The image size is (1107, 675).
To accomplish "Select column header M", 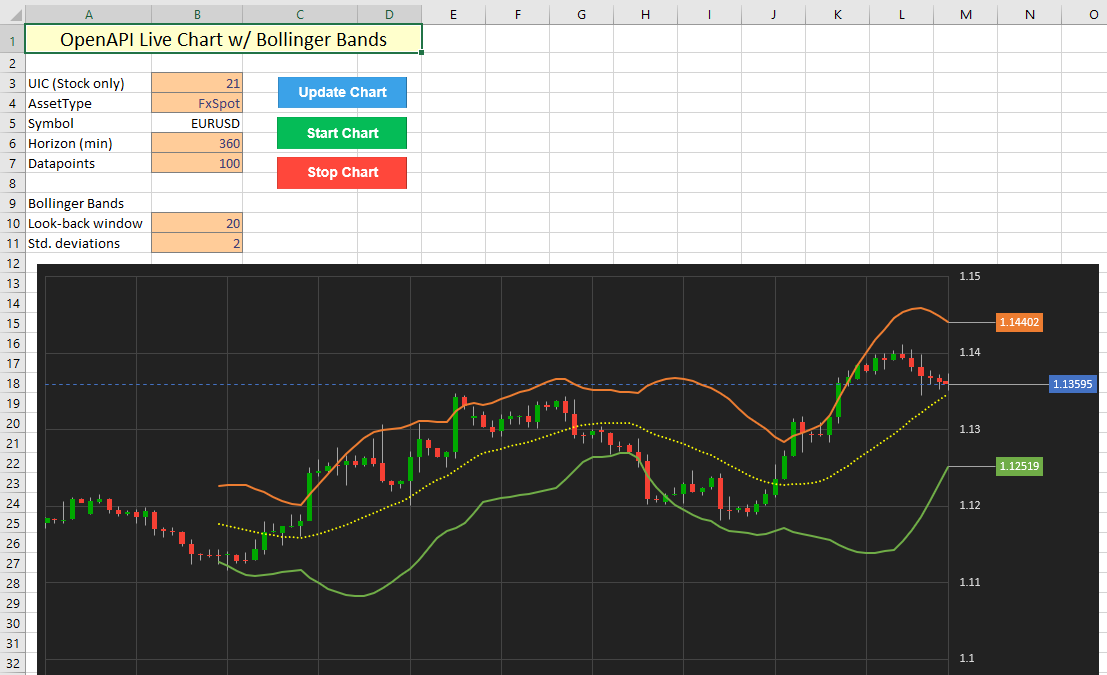I will point(965,13).
